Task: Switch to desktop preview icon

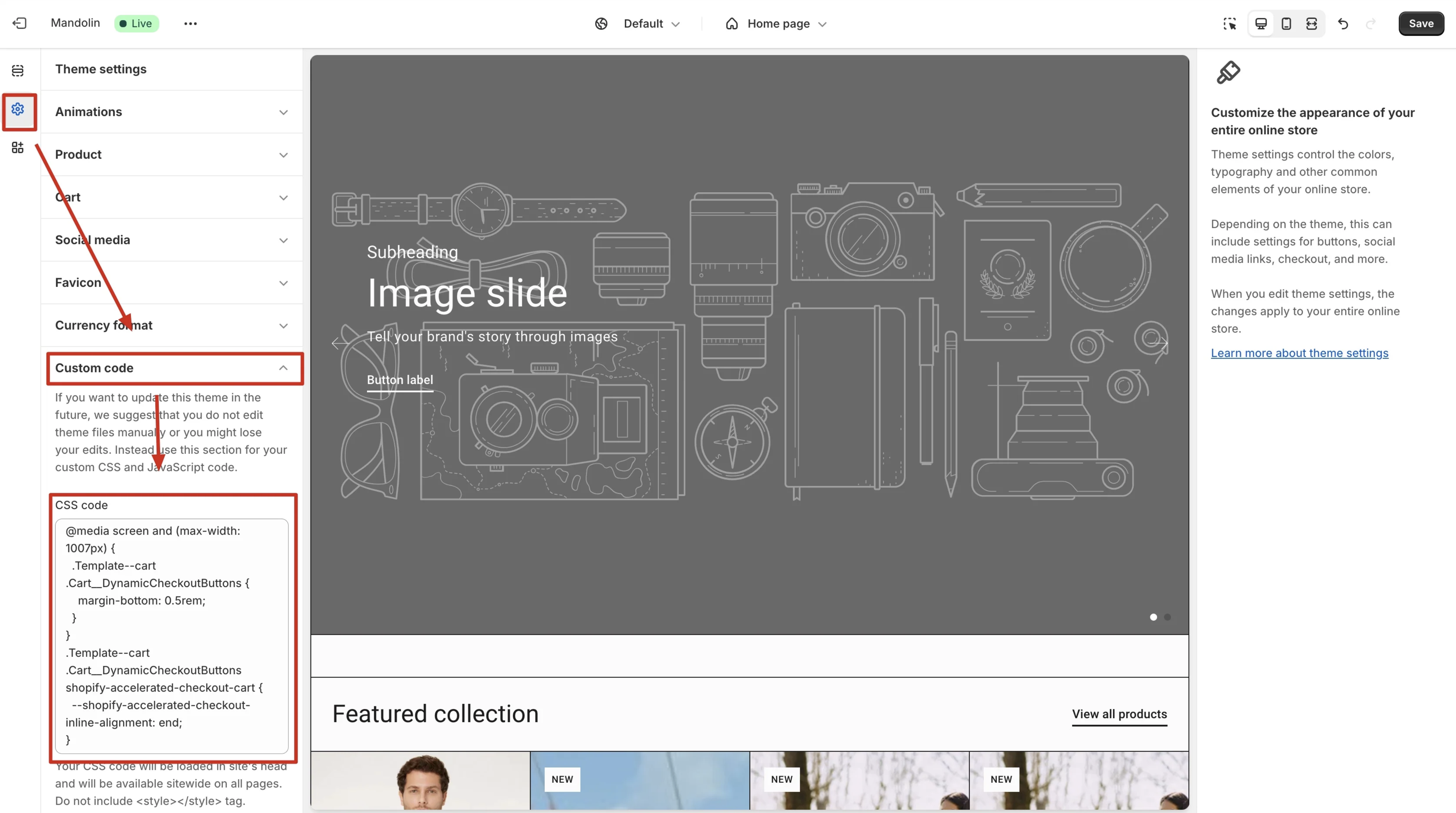Action: pos(1261,23)
